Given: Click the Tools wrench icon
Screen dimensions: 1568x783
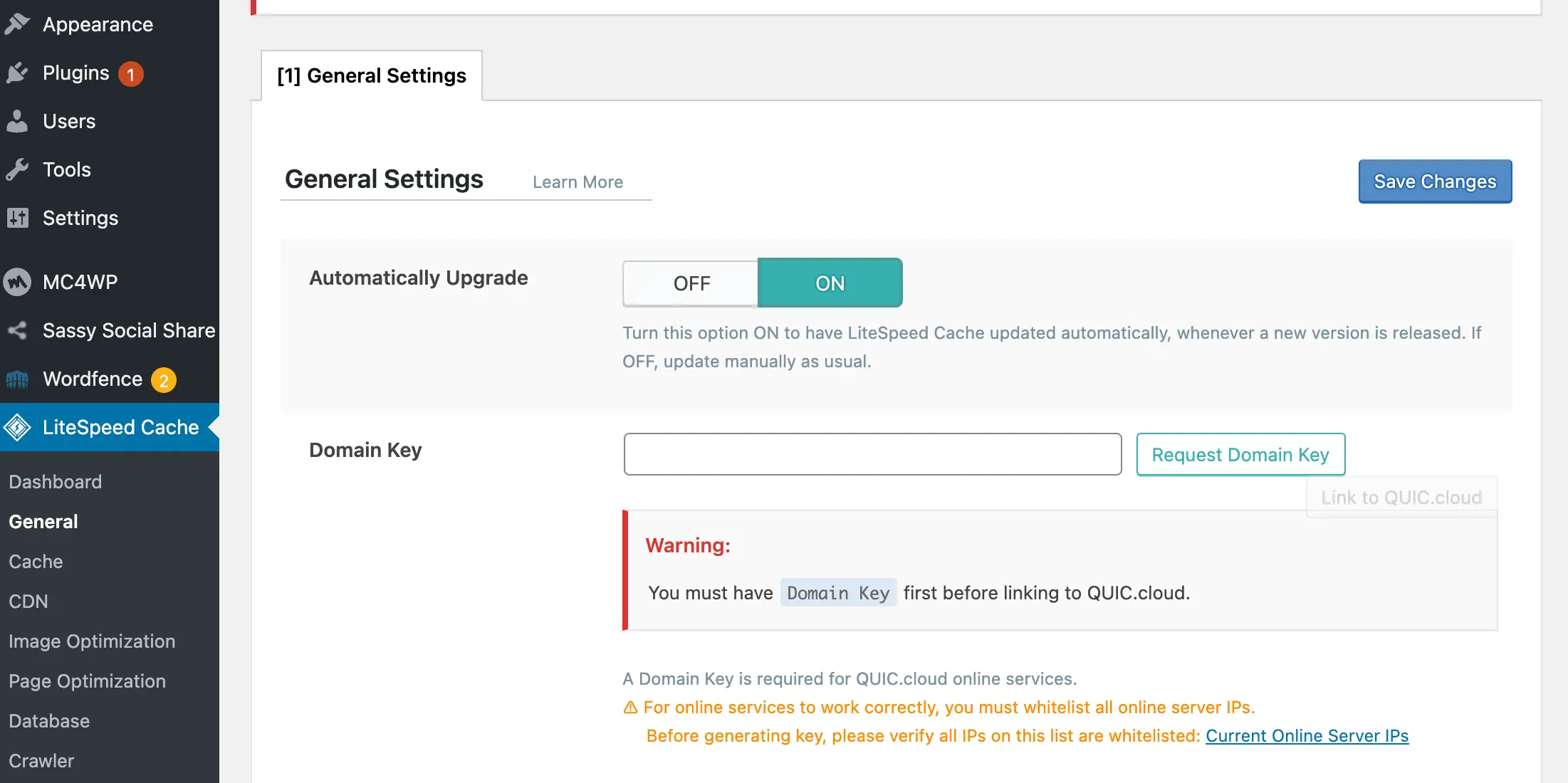Looking at the screenshot, I should [17, 169].
